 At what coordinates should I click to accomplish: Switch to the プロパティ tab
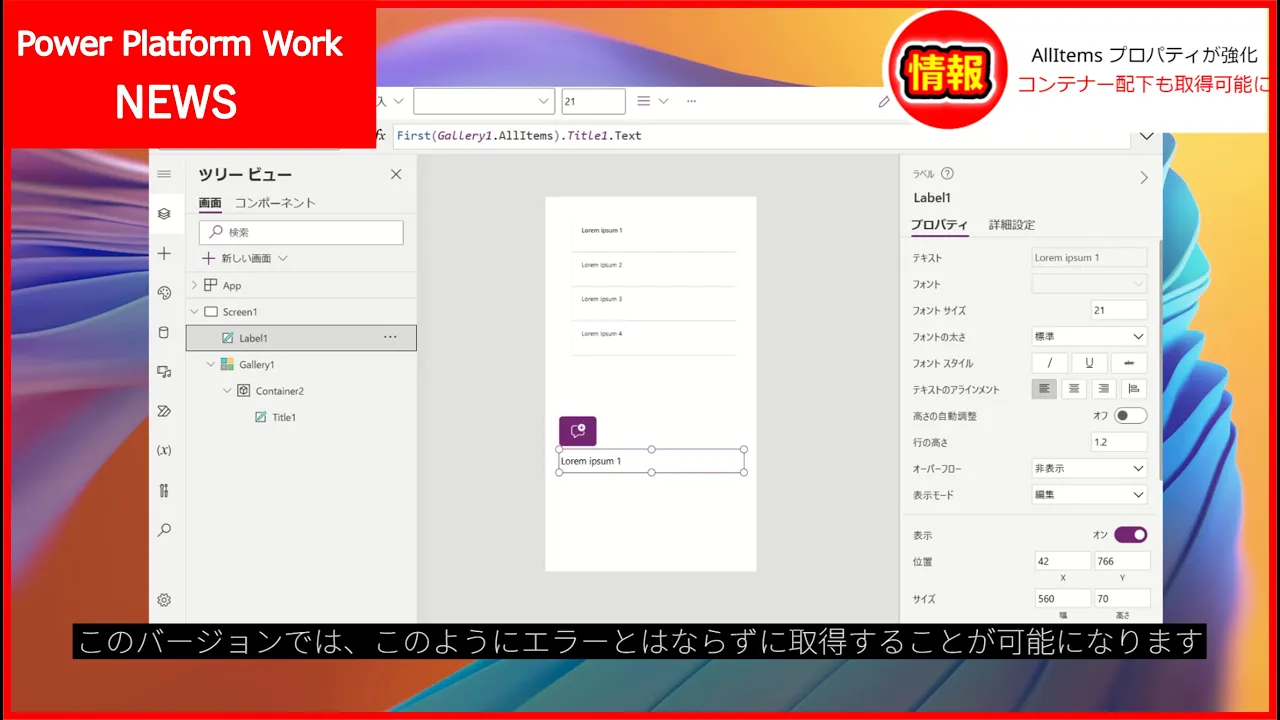click(939, 225)
